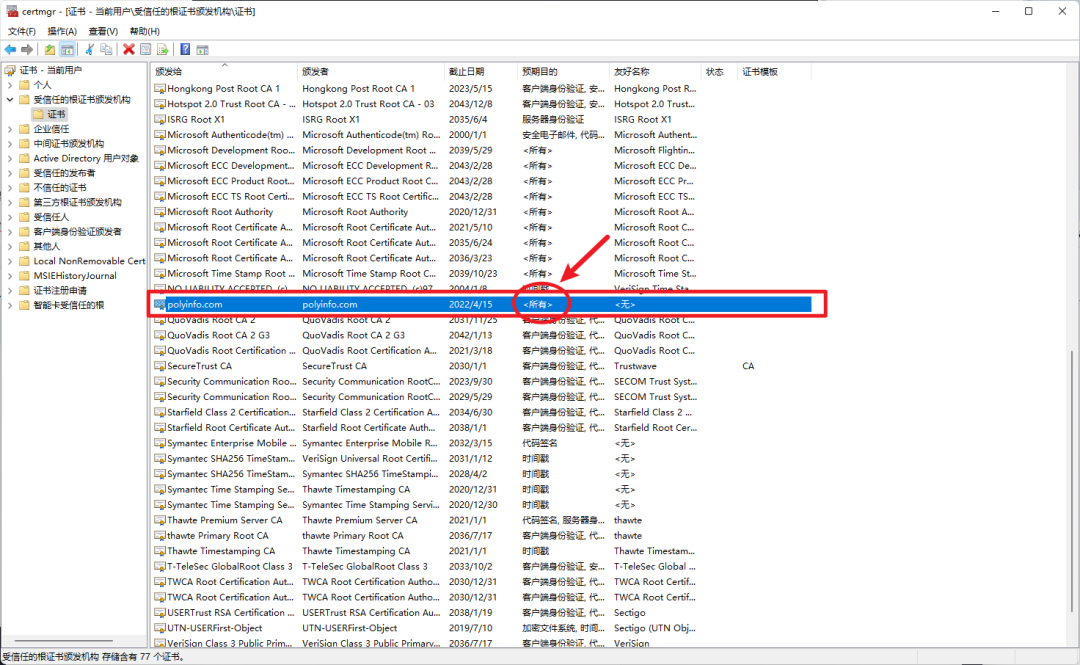Click certificate icon of Thawte Premium Server CA
Image resolution: width=1080 pixels, height=665 pixels.
160,520
